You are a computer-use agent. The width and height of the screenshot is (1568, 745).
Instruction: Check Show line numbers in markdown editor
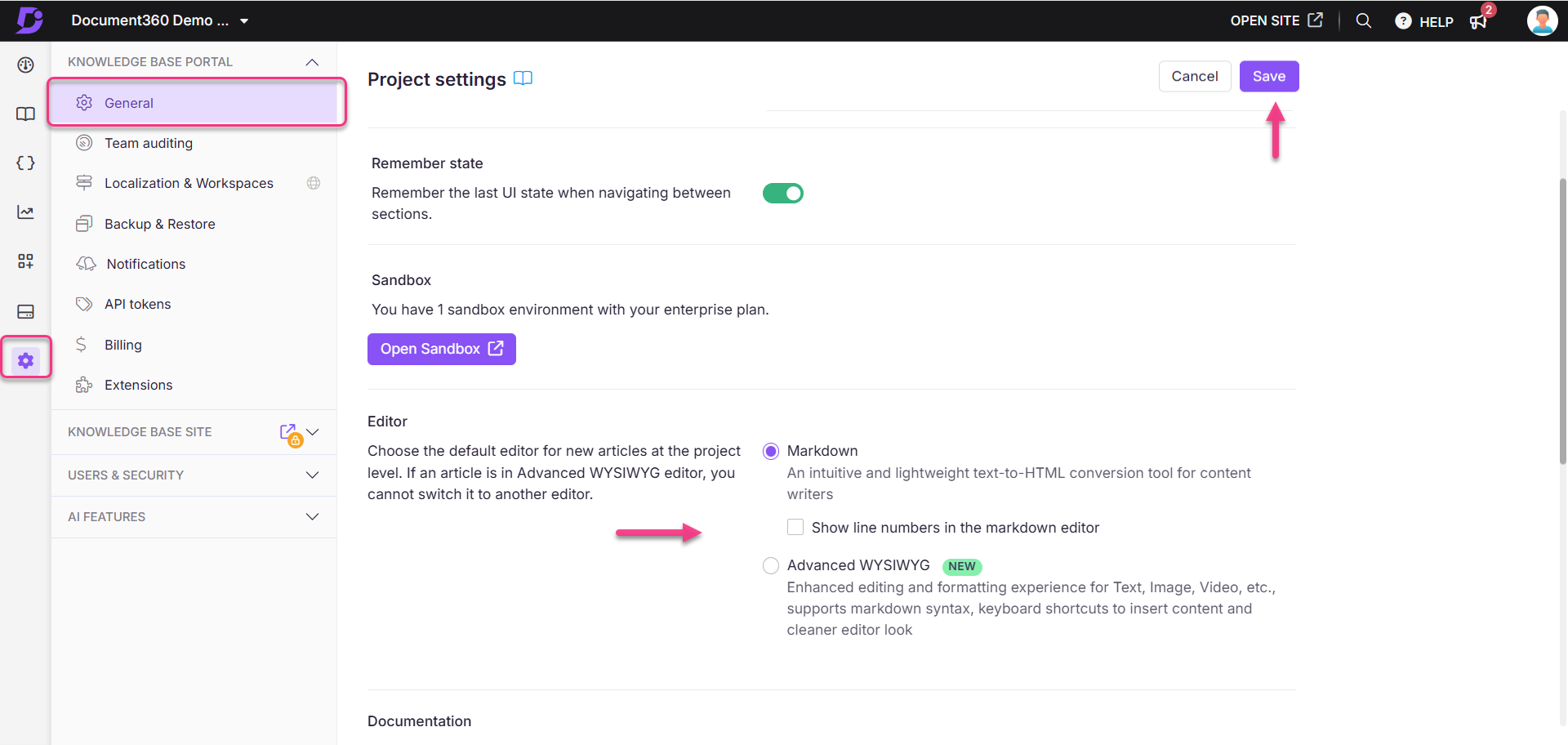[x=795, y=527]
